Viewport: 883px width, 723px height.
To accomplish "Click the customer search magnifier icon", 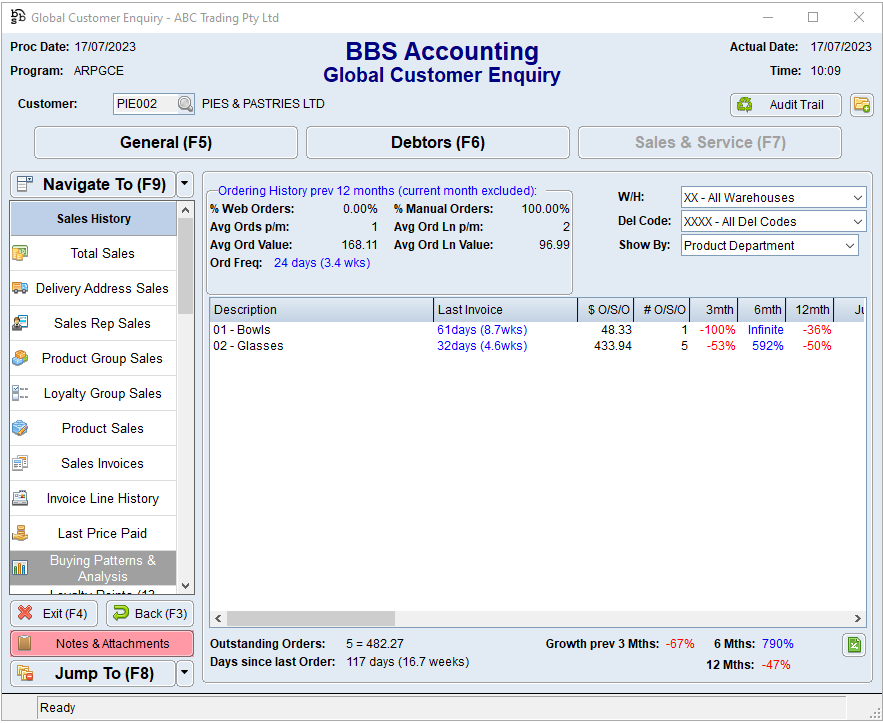I will point(185,104).
